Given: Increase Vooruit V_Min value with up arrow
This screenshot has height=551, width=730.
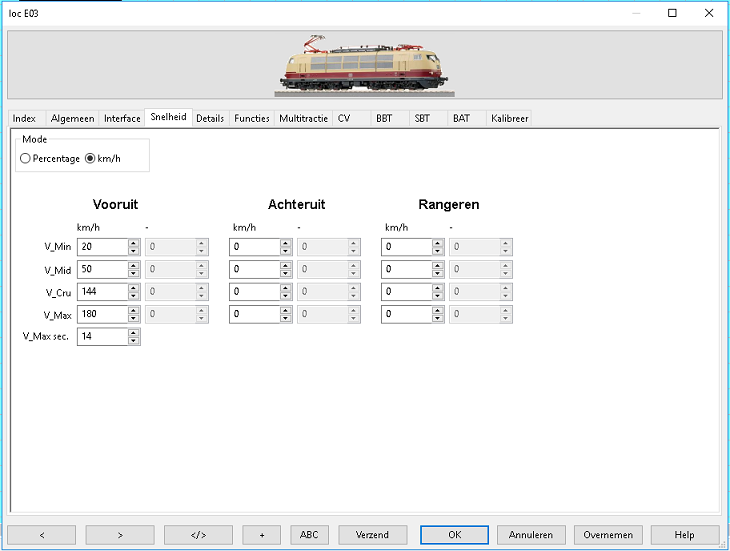Looking at the screenshot, I should coord(134,243).
